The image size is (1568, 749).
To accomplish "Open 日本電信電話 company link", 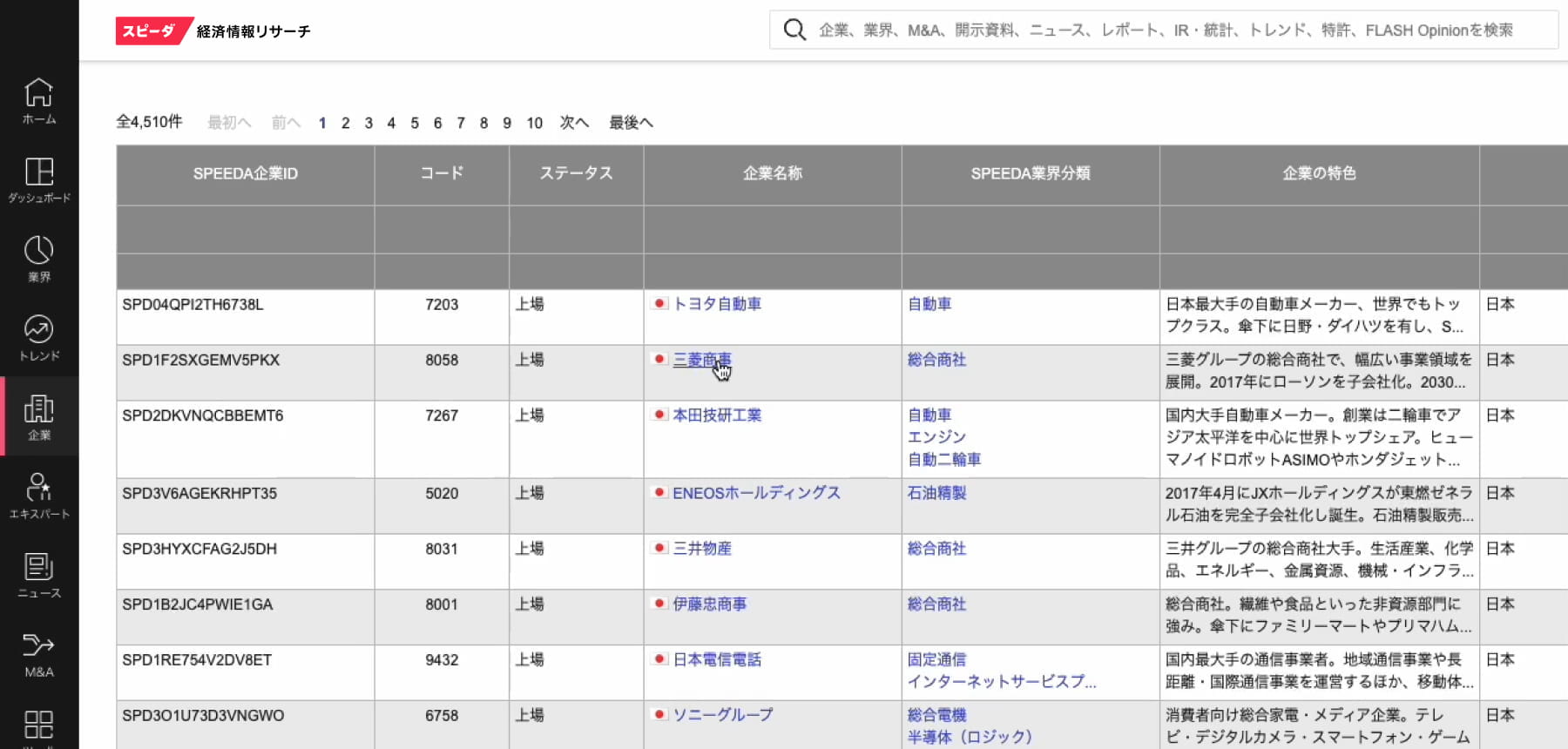I will coord(717,660).
